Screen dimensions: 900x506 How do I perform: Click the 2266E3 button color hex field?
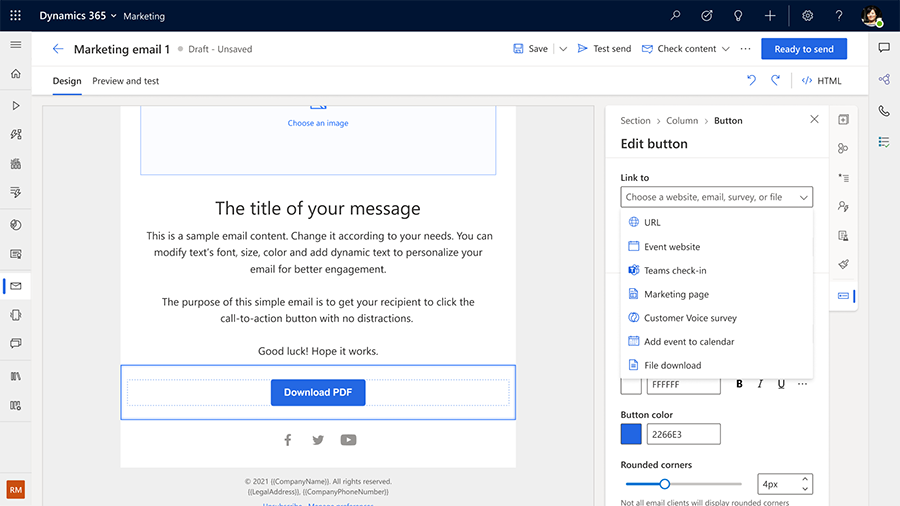coord(683,434)
